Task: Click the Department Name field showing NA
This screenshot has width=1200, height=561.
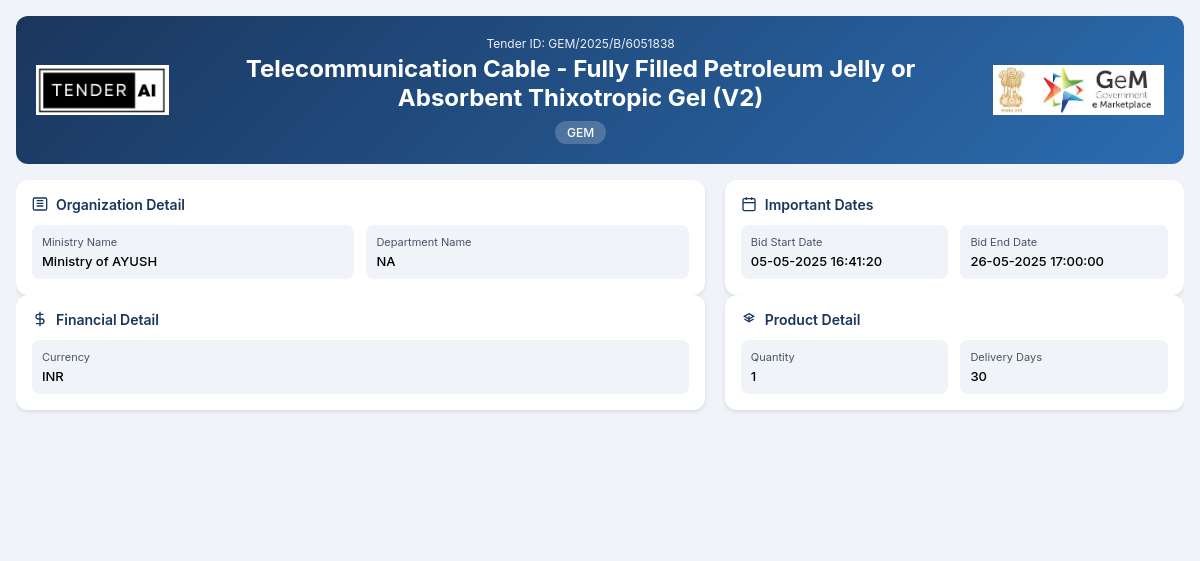Action: (527, 252)
